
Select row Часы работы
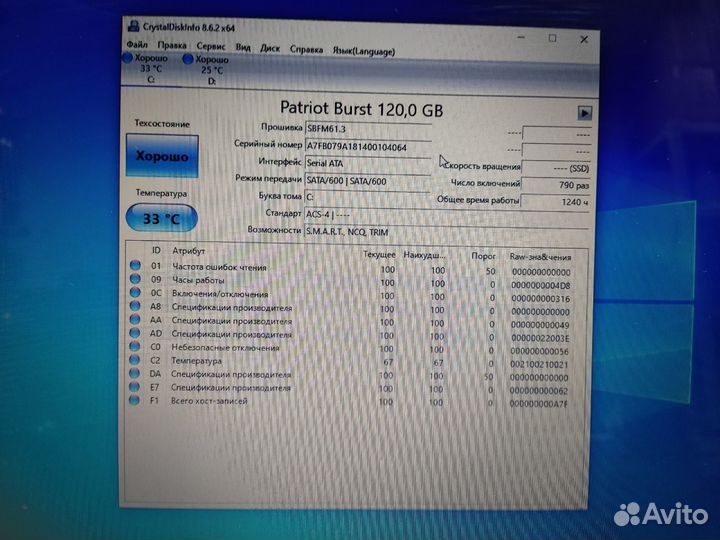[351, 281]
